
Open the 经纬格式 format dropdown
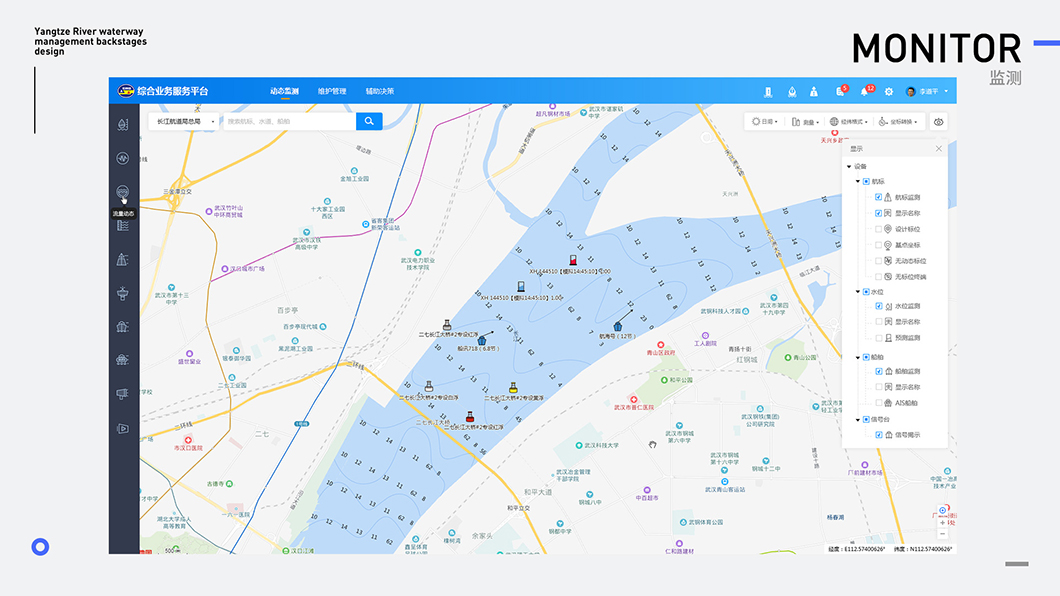point(848,122)
